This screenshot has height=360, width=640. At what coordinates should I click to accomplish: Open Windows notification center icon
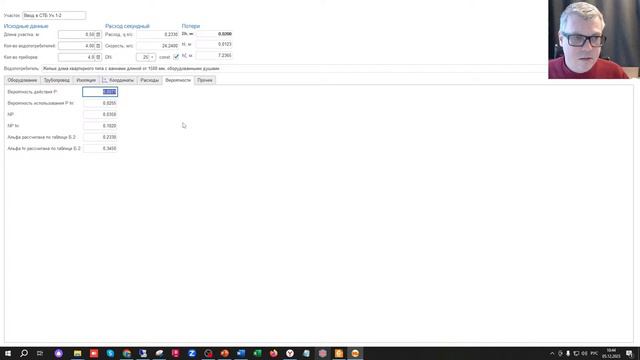click(629, 353)
